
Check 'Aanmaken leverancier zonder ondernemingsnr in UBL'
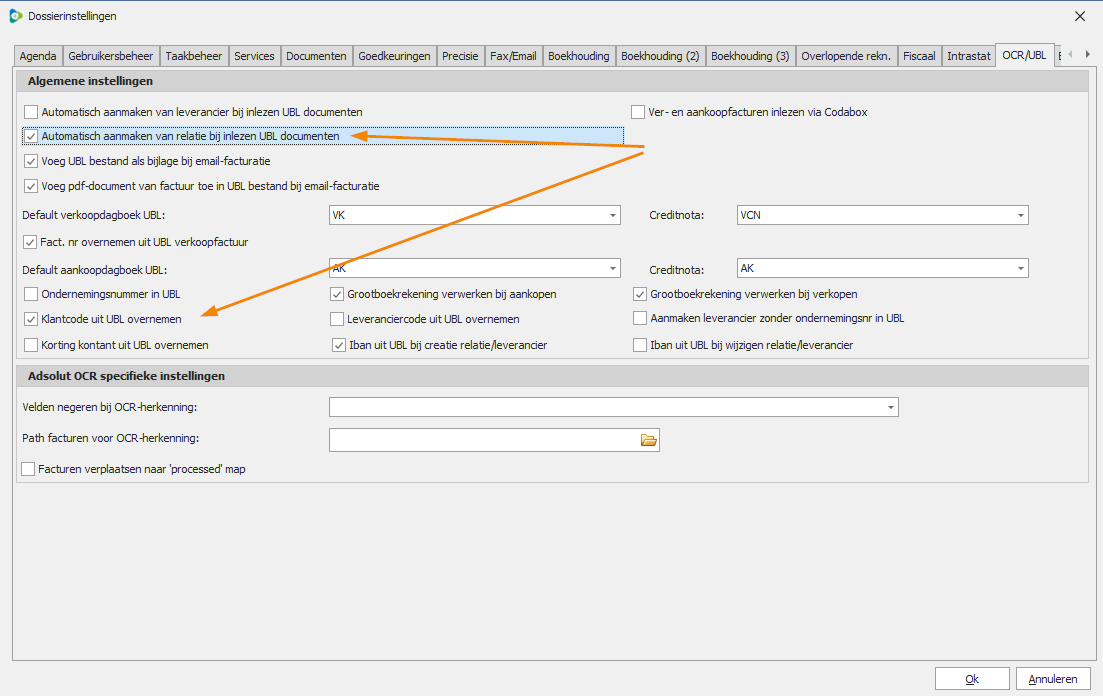click(640, 319)
